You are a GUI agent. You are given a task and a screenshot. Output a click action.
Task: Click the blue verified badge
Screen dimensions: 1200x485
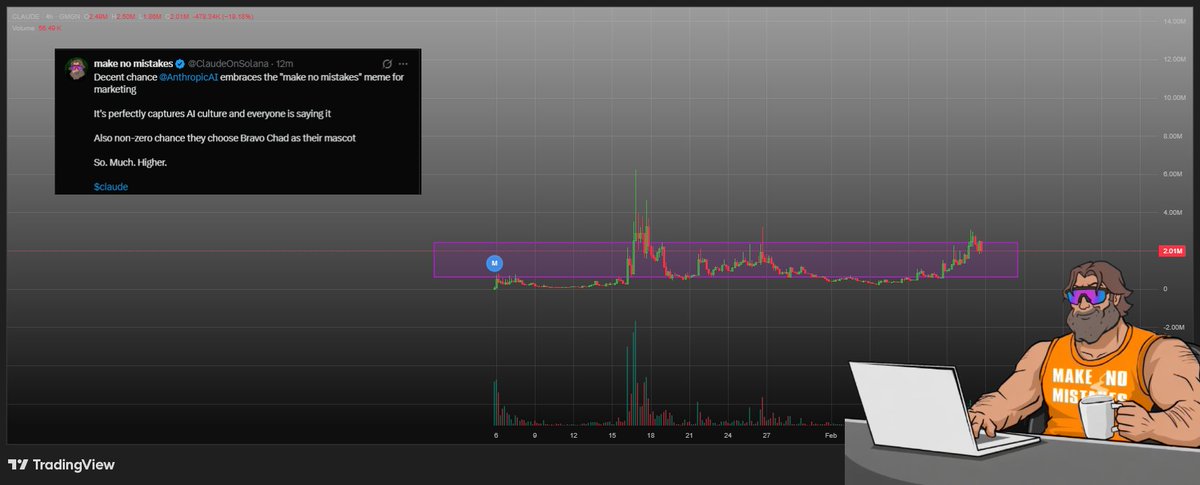(x=180, y=64)
